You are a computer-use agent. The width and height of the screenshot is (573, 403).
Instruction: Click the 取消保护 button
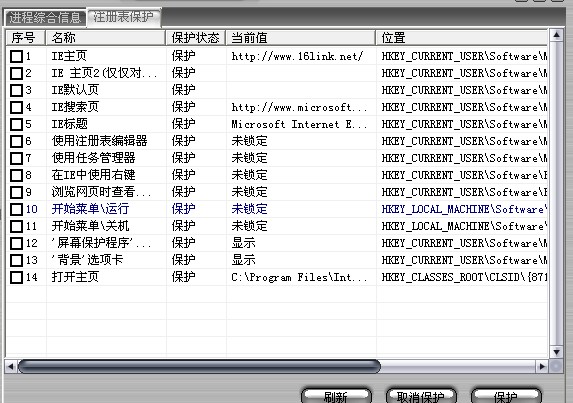point(421,396)
